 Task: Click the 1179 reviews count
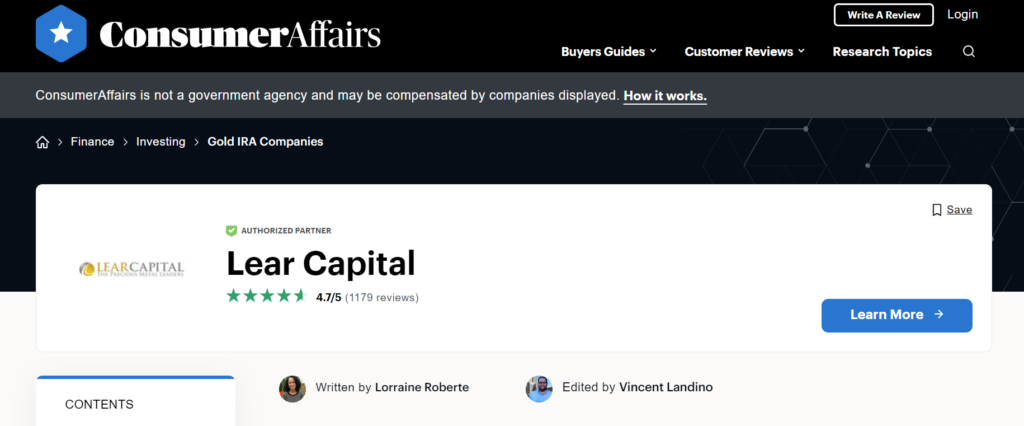pyautogui.click(x=382, y=297)
